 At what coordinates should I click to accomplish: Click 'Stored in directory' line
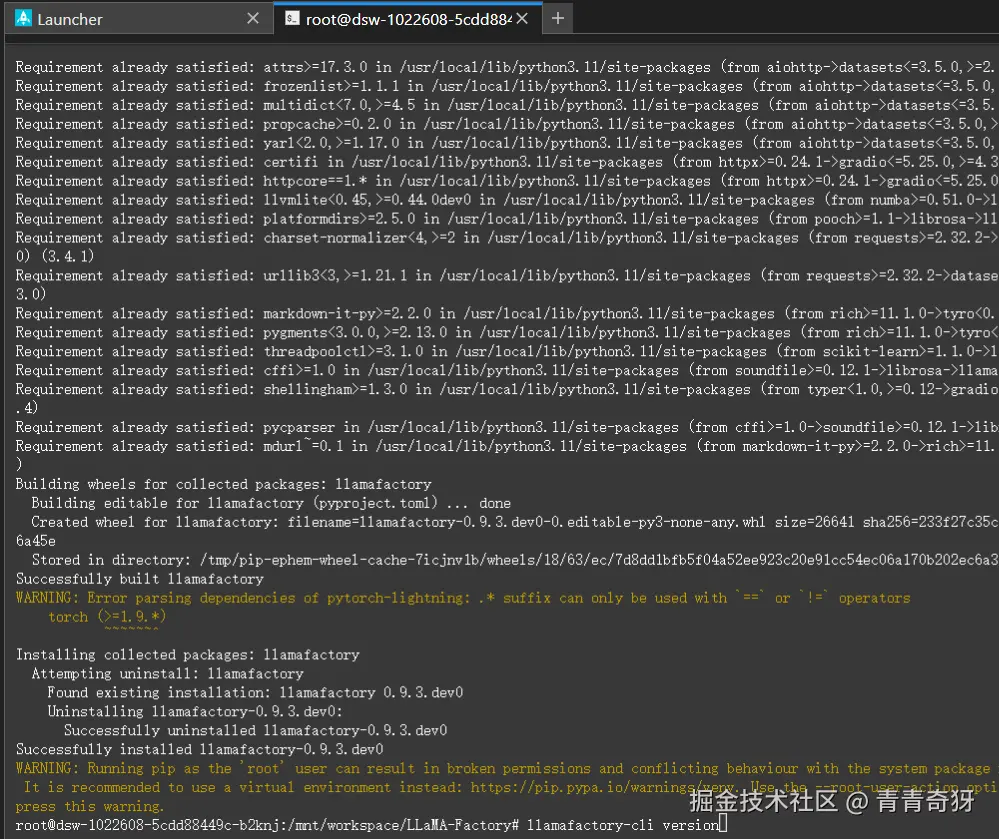[x=515, y=560]
